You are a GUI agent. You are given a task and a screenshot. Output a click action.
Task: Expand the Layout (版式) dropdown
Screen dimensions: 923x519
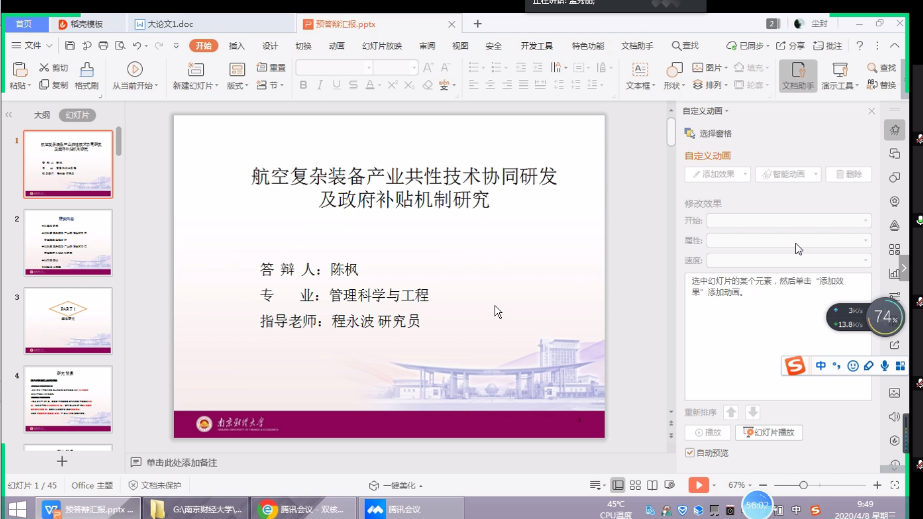point(237,86)
